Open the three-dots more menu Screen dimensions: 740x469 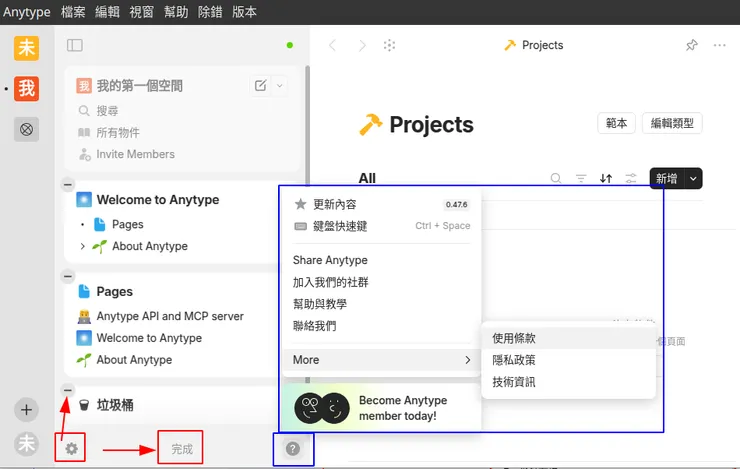click(x=720, y=45)
